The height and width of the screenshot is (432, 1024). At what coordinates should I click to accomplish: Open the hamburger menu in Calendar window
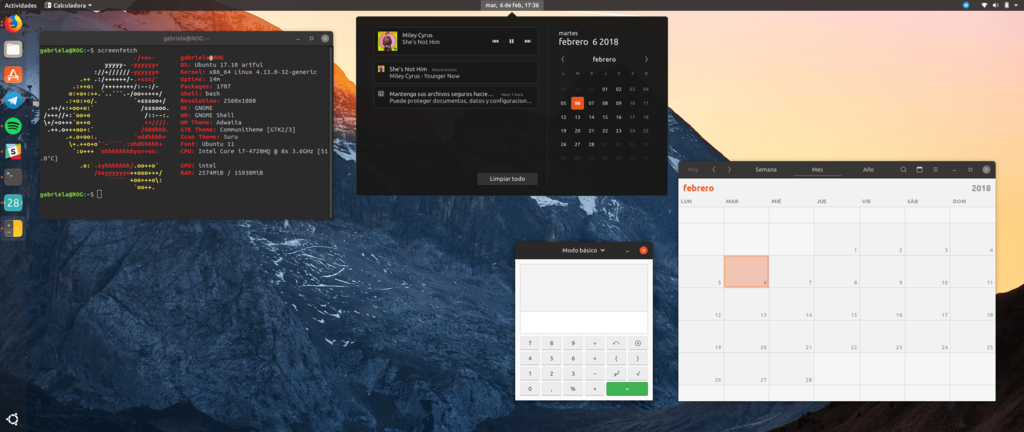(x=935, y=170)
